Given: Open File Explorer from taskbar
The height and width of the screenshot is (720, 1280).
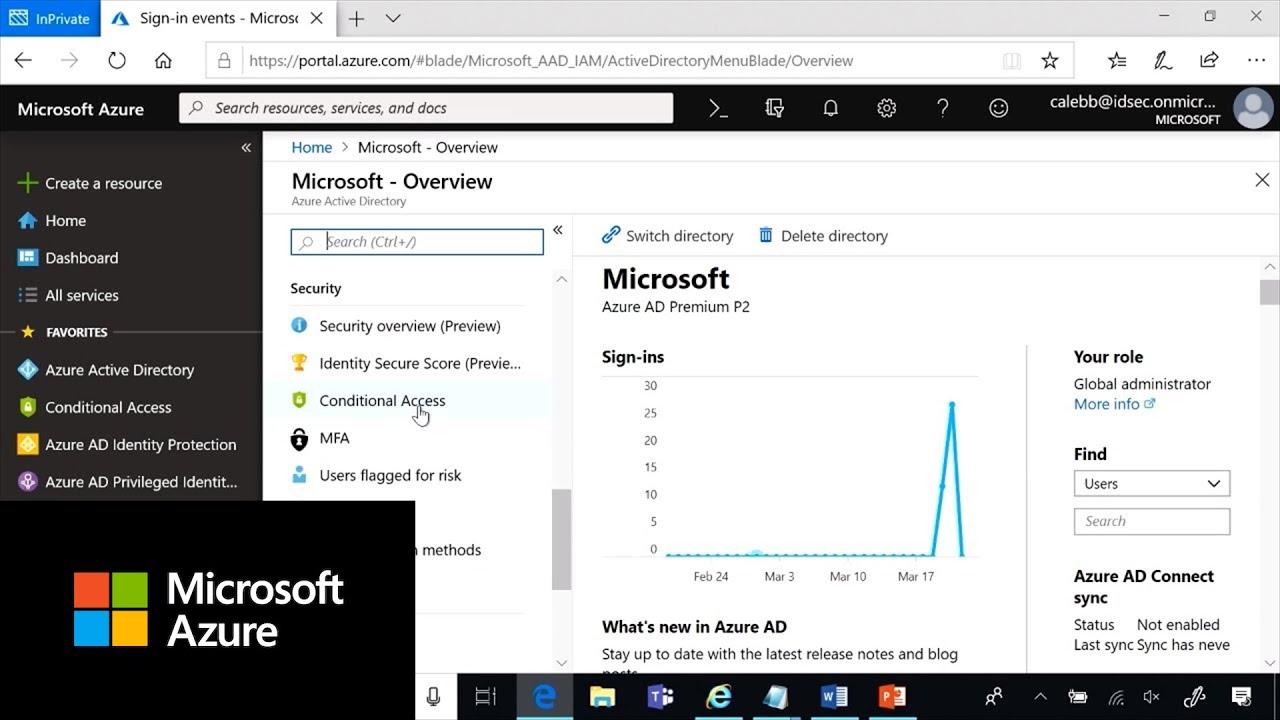Looking at the screenshot, I should (x=602, y=697).
